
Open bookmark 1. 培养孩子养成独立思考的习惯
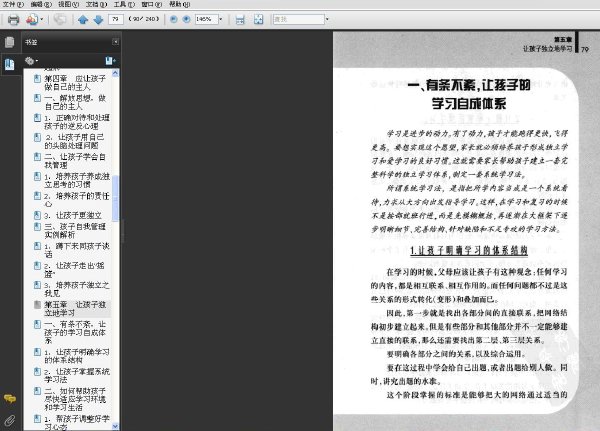77,180
